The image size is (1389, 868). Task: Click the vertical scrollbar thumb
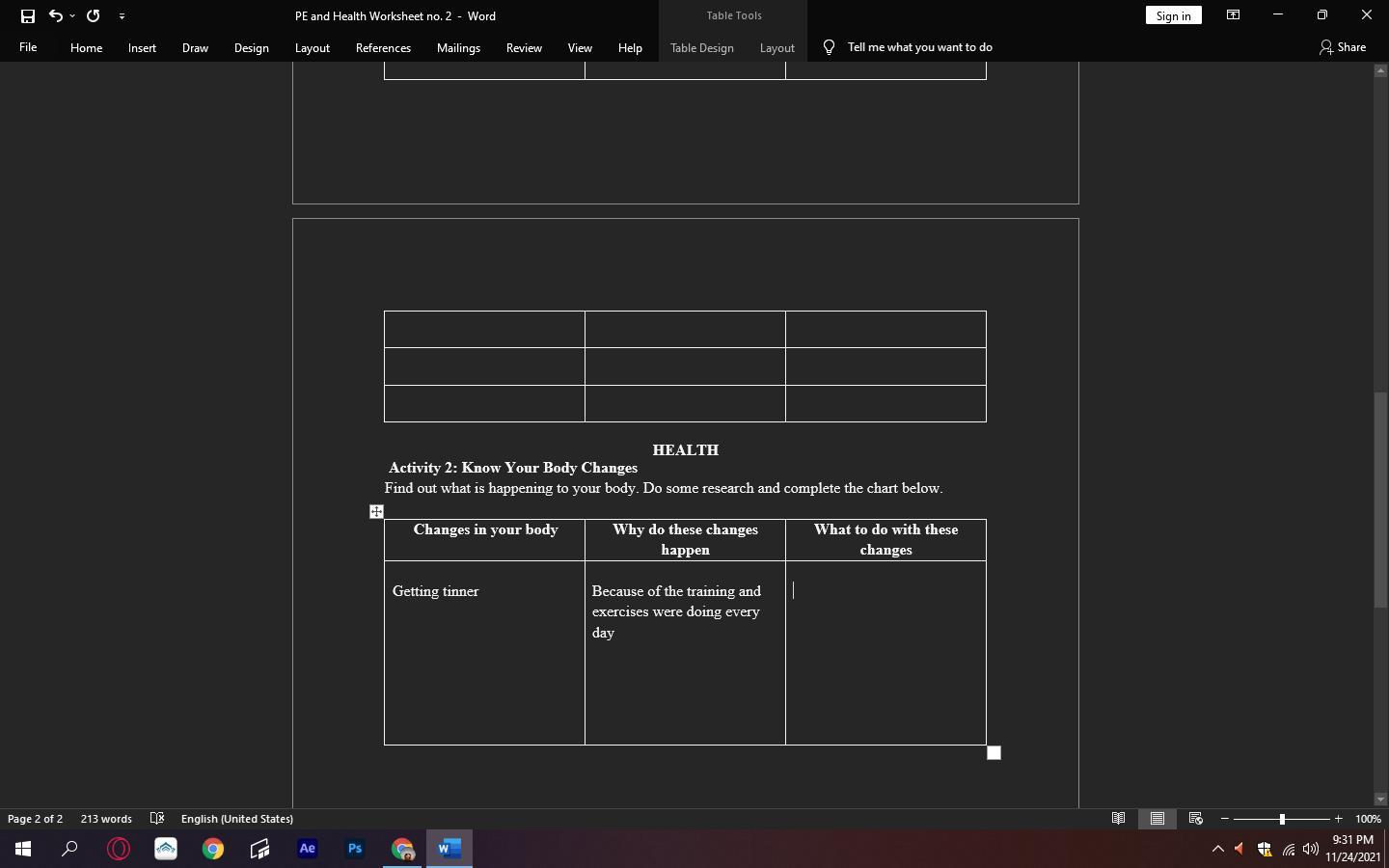tap(1379, 500)
